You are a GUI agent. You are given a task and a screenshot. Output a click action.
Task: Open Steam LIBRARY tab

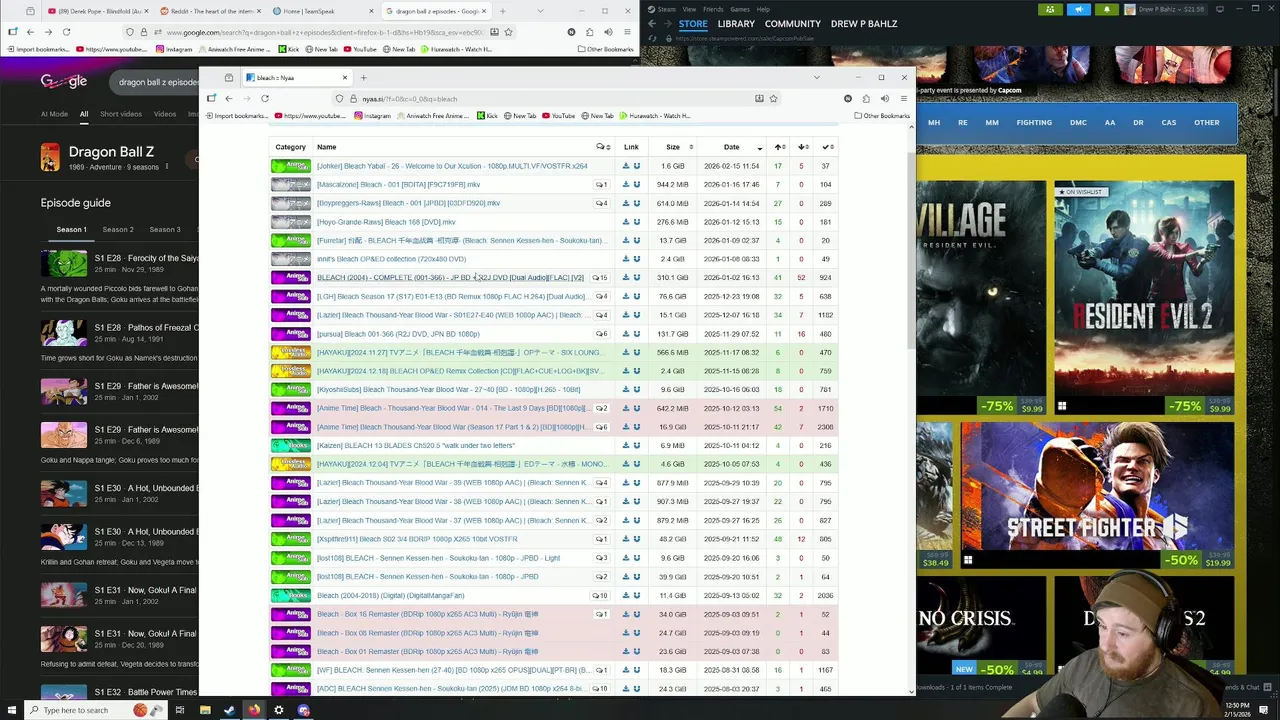[x=736, y=23]
